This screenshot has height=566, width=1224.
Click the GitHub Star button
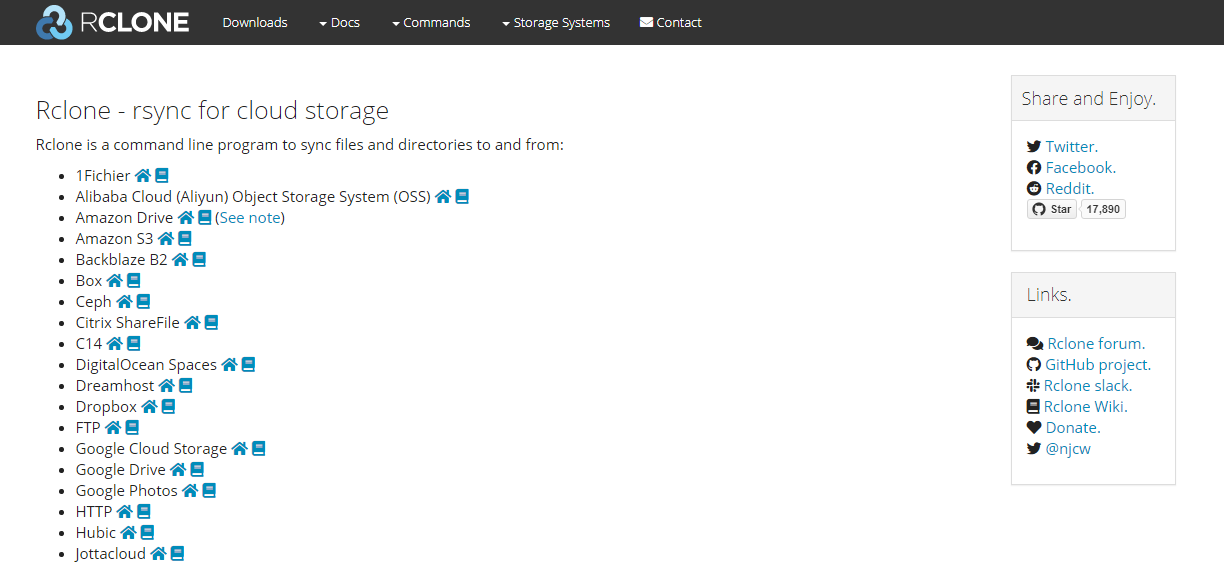pos(1052,209)
